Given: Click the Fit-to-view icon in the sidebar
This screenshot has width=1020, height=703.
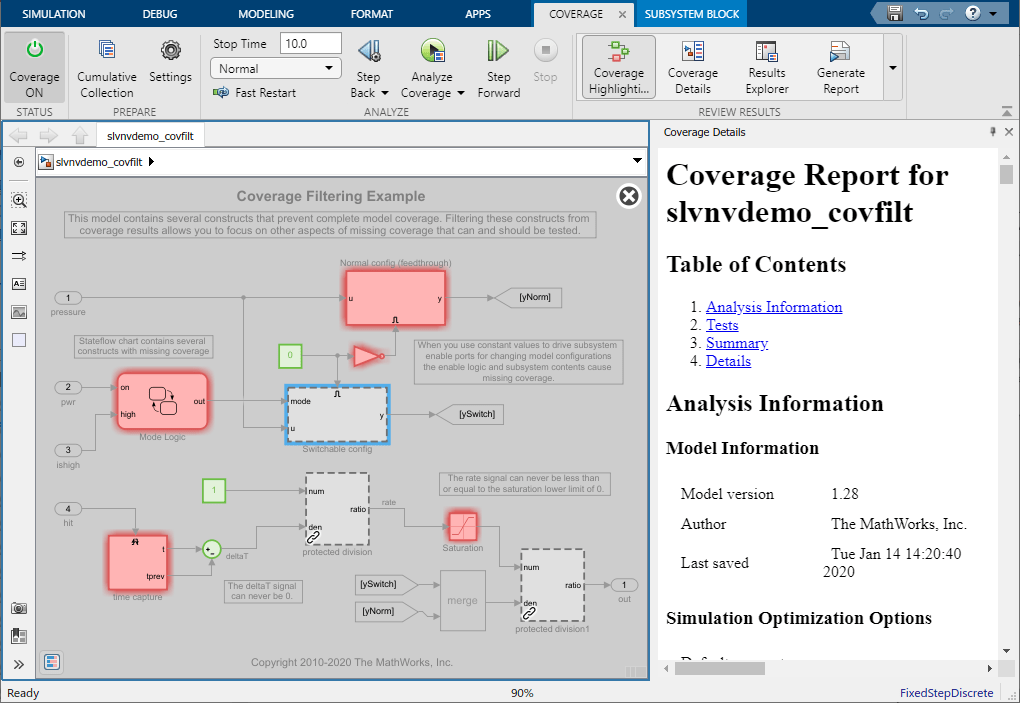Looking at the screenshot, I should coord(18,227).
